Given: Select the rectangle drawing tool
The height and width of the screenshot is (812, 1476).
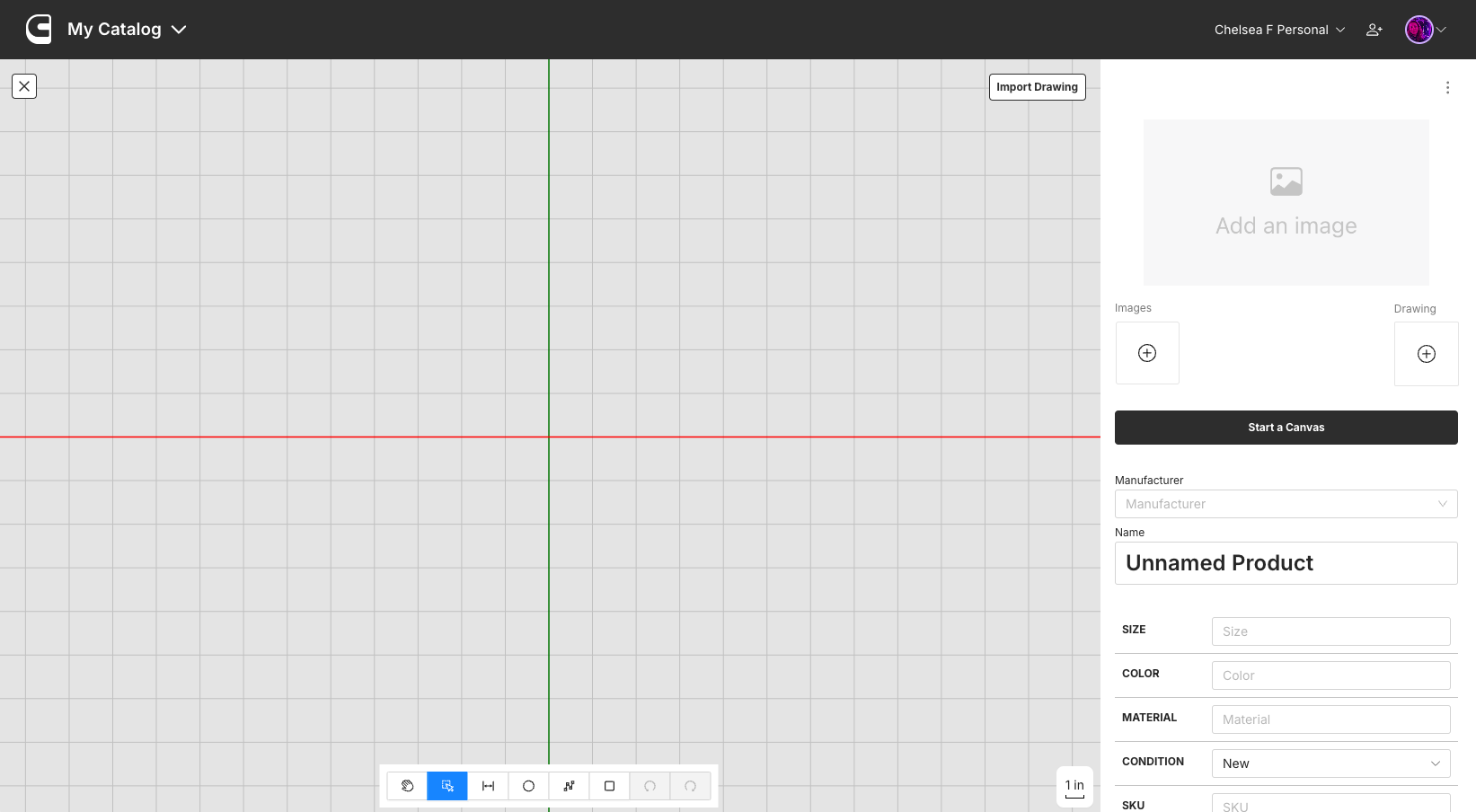Looking at the screenshot, I should coord(609,786).
